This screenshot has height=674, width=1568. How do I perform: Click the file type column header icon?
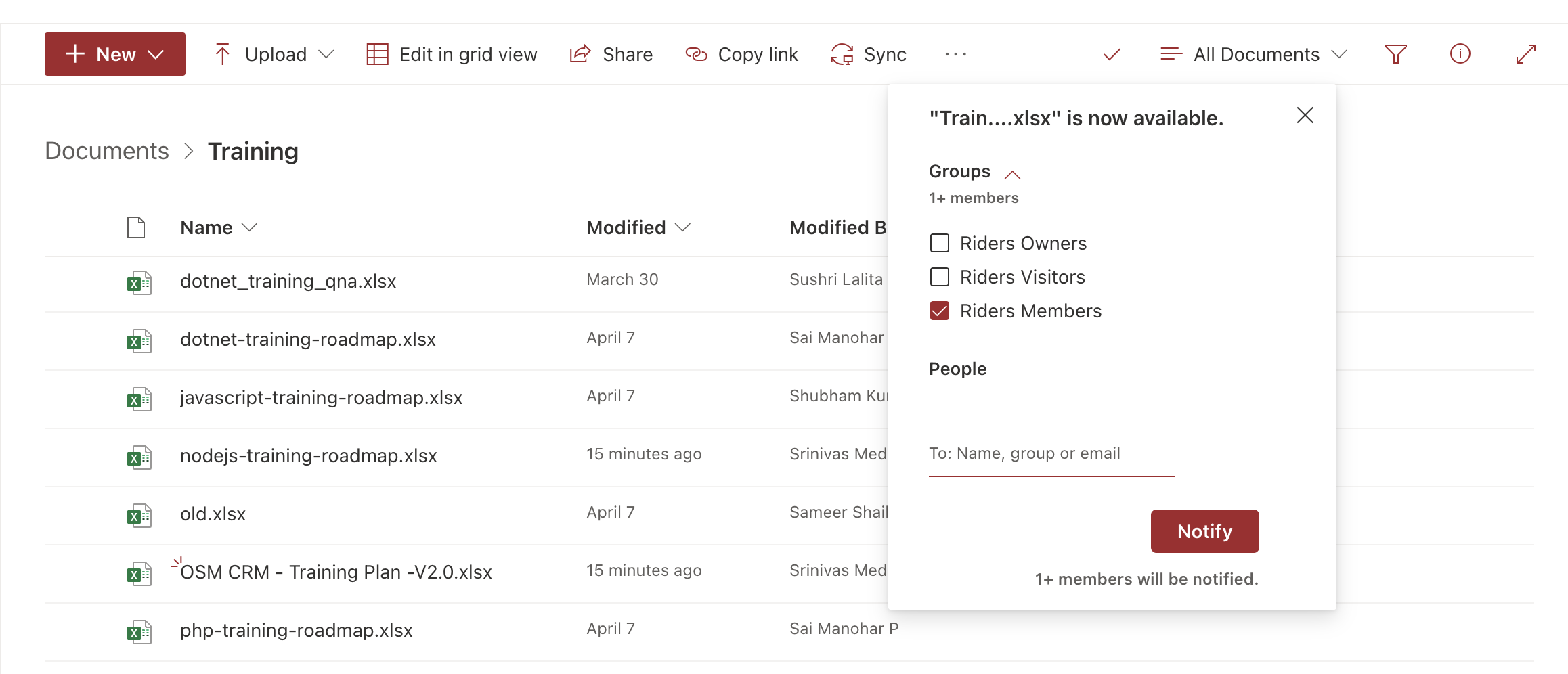(x=136, y=227)
